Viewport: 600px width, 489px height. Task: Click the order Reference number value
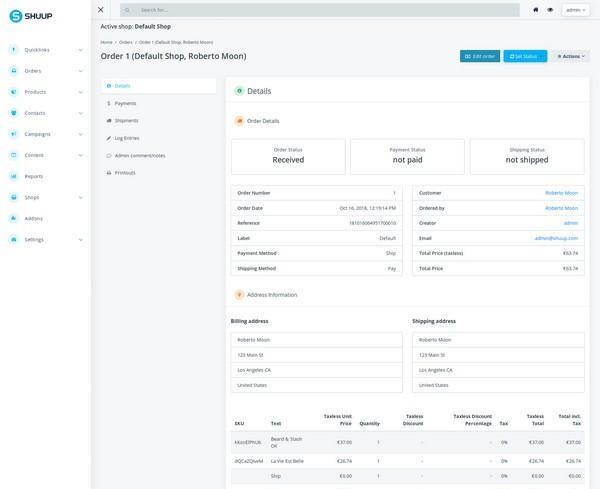(x=372, y=223)
